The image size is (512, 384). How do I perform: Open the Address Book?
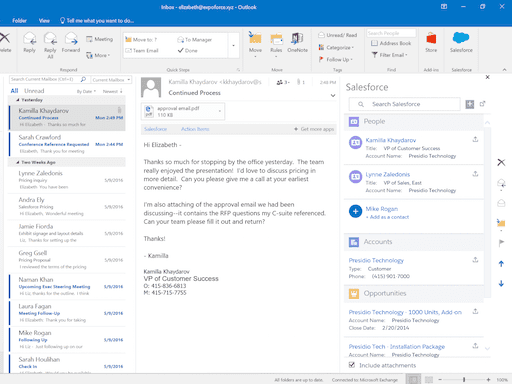click(x=391, y=43)
